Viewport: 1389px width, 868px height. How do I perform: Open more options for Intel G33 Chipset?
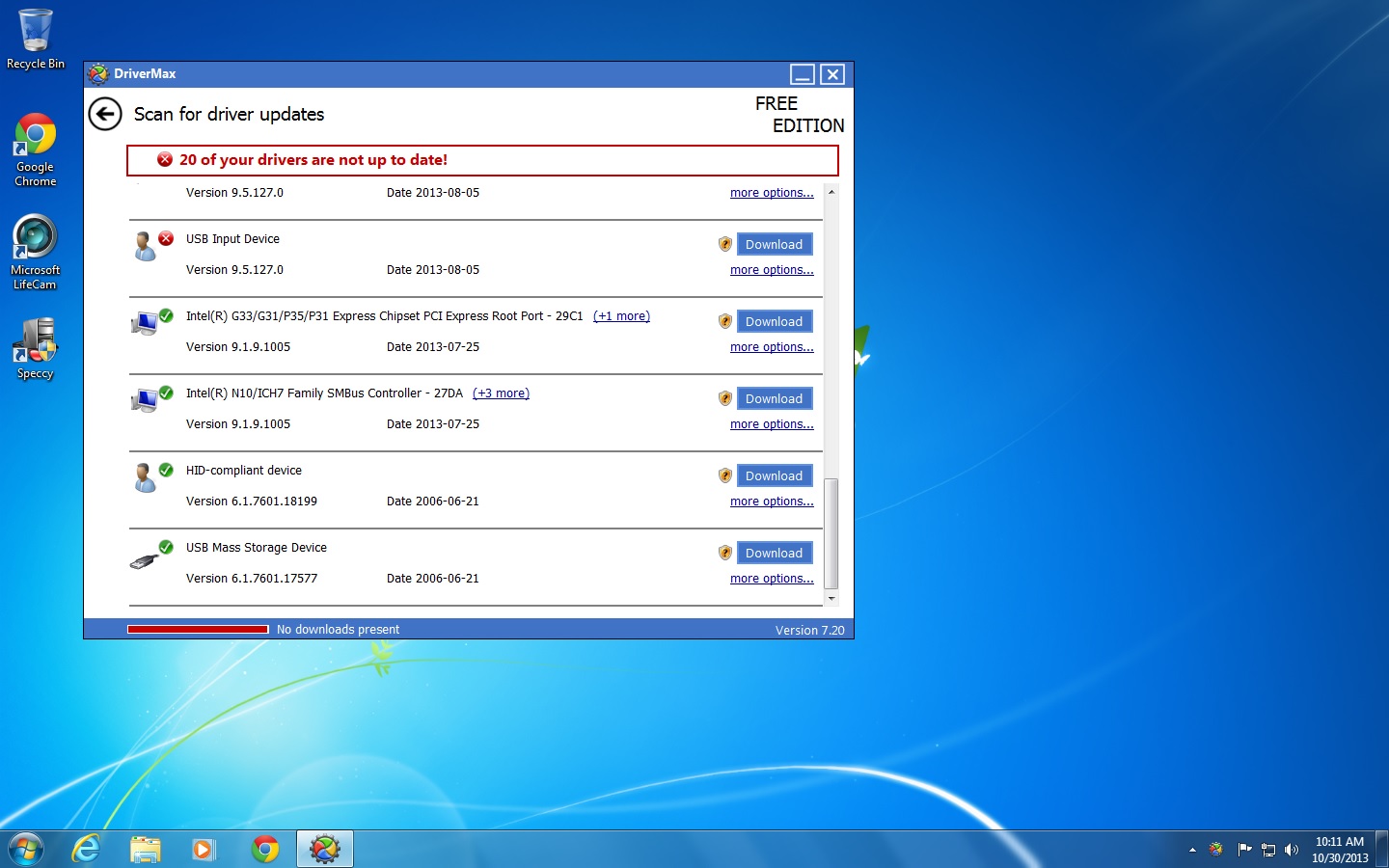(772, 347)
